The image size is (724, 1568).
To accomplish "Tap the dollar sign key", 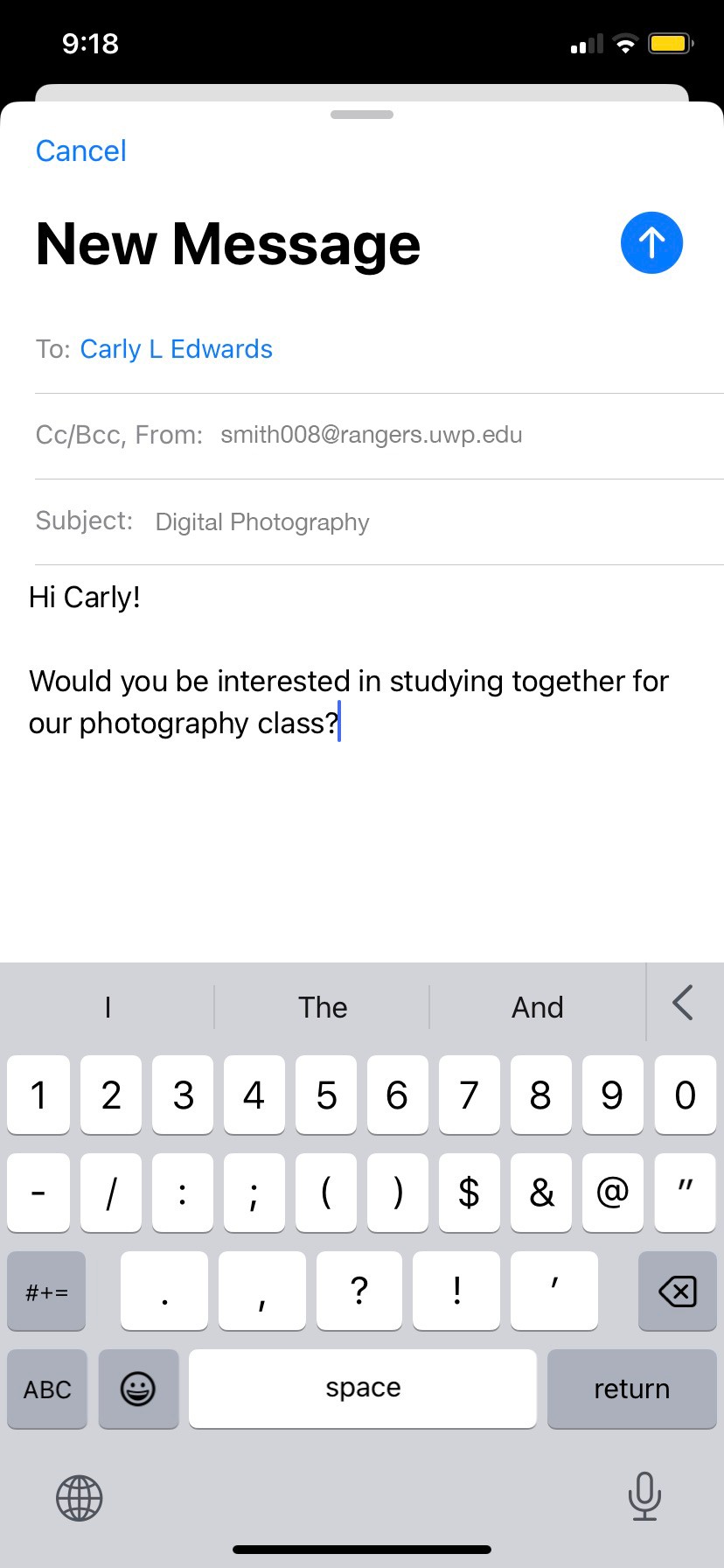I will [x=469, y=1192].
